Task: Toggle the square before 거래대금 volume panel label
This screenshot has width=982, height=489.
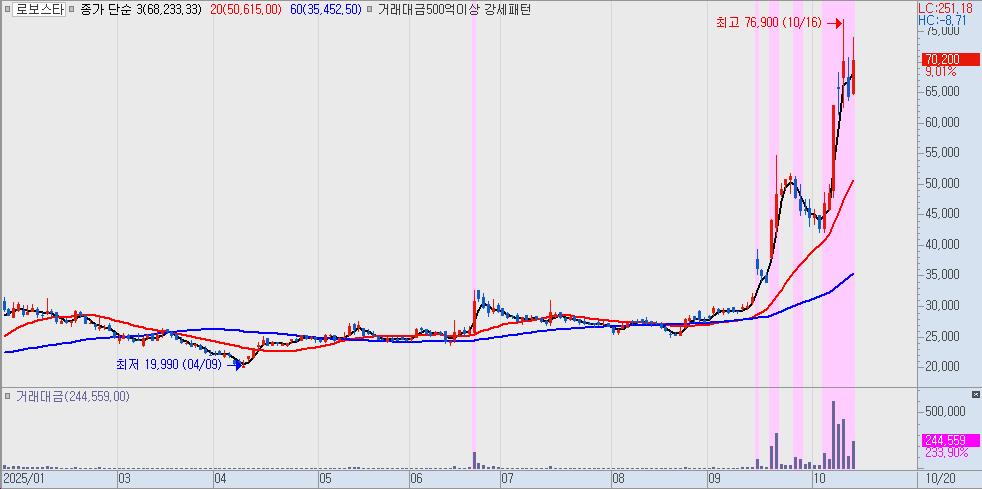Action: (x=8, y=396)
